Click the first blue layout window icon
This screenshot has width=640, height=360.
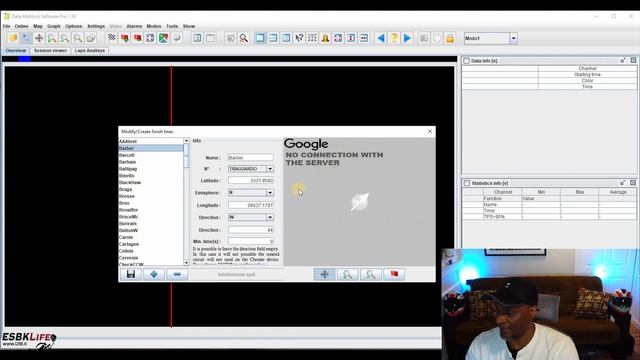point(260,38)
